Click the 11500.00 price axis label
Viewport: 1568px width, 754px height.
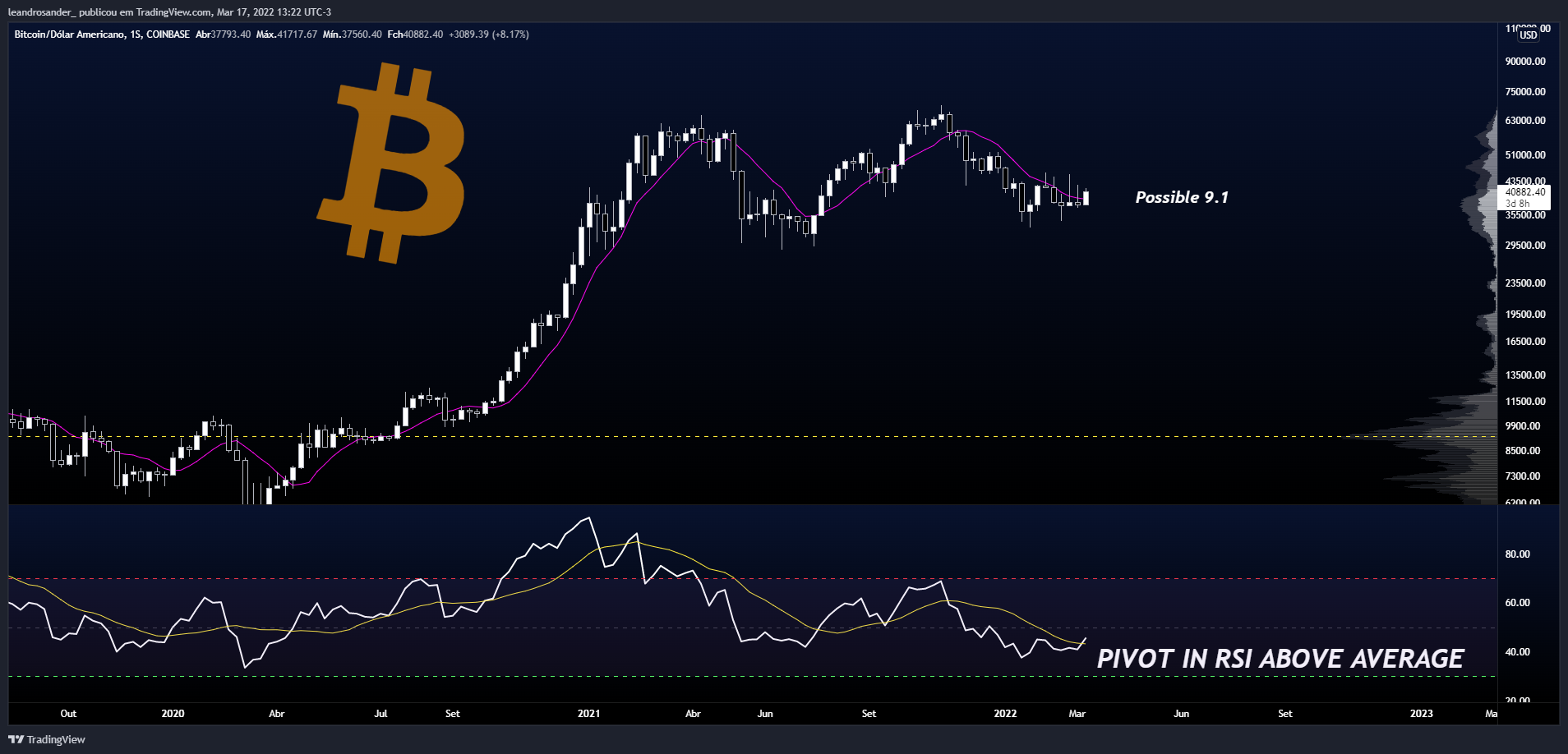1525,402
